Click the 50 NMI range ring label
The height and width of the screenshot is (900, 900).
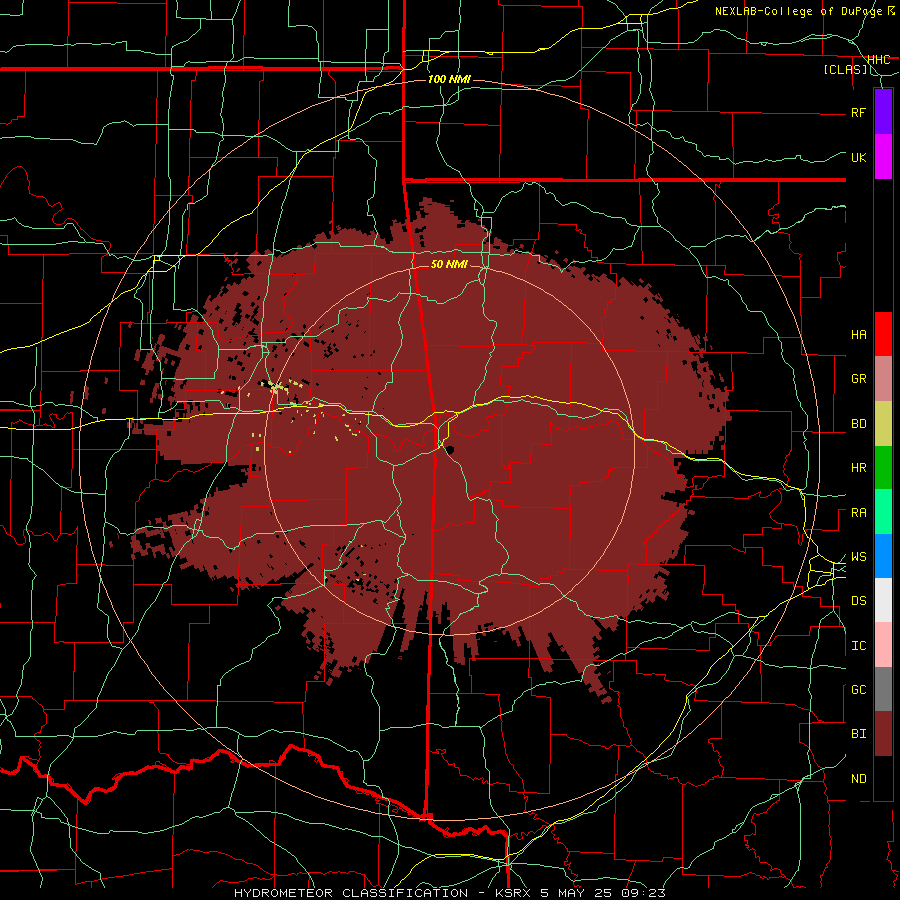click(449, 264)
